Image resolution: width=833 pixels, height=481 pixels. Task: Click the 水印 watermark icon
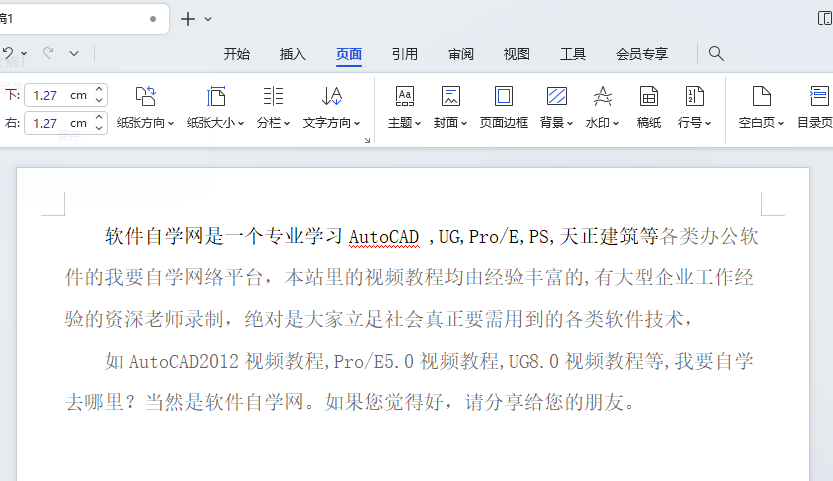click(602, 96)
